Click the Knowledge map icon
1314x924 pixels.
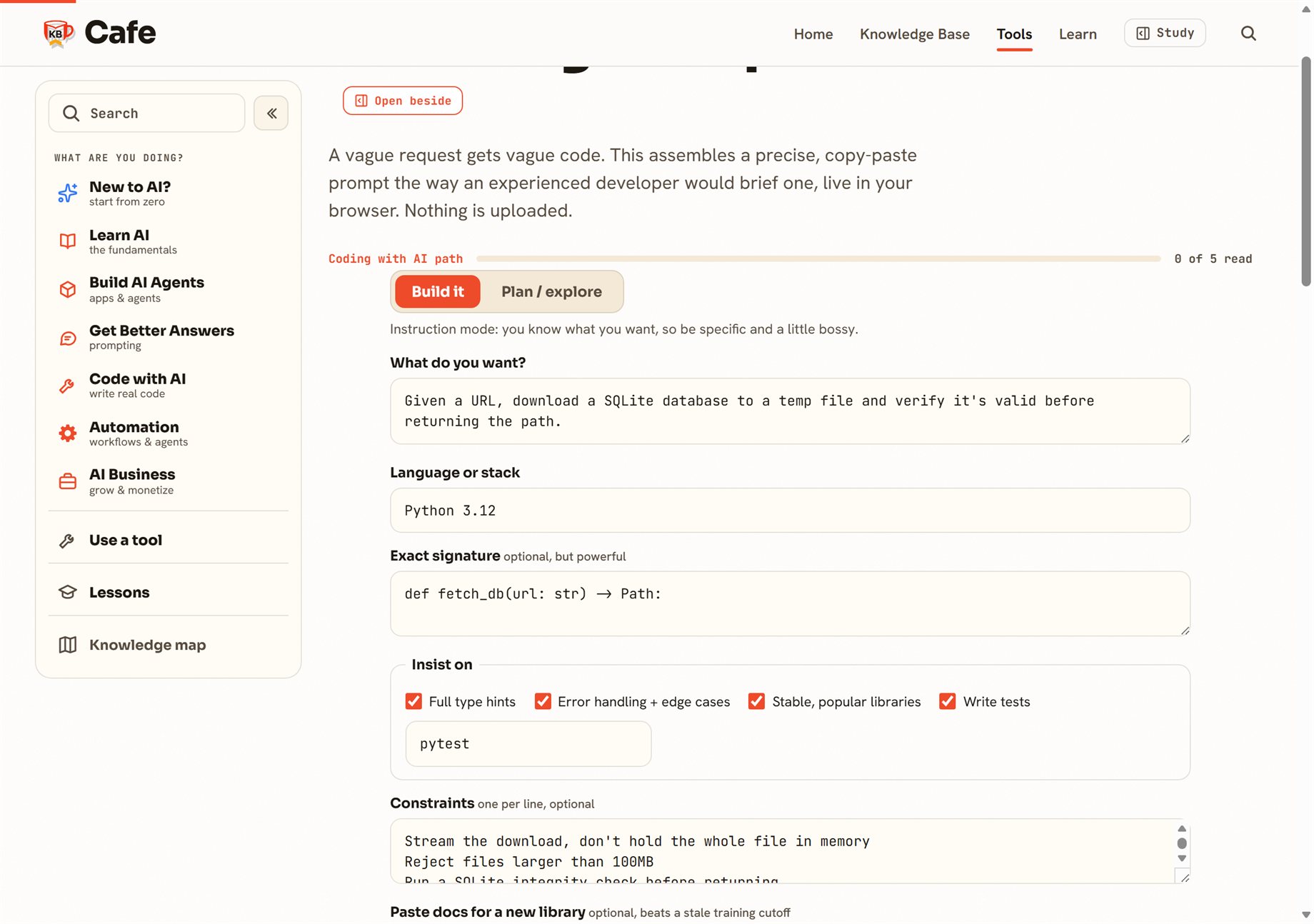click(x=68, y=645)
